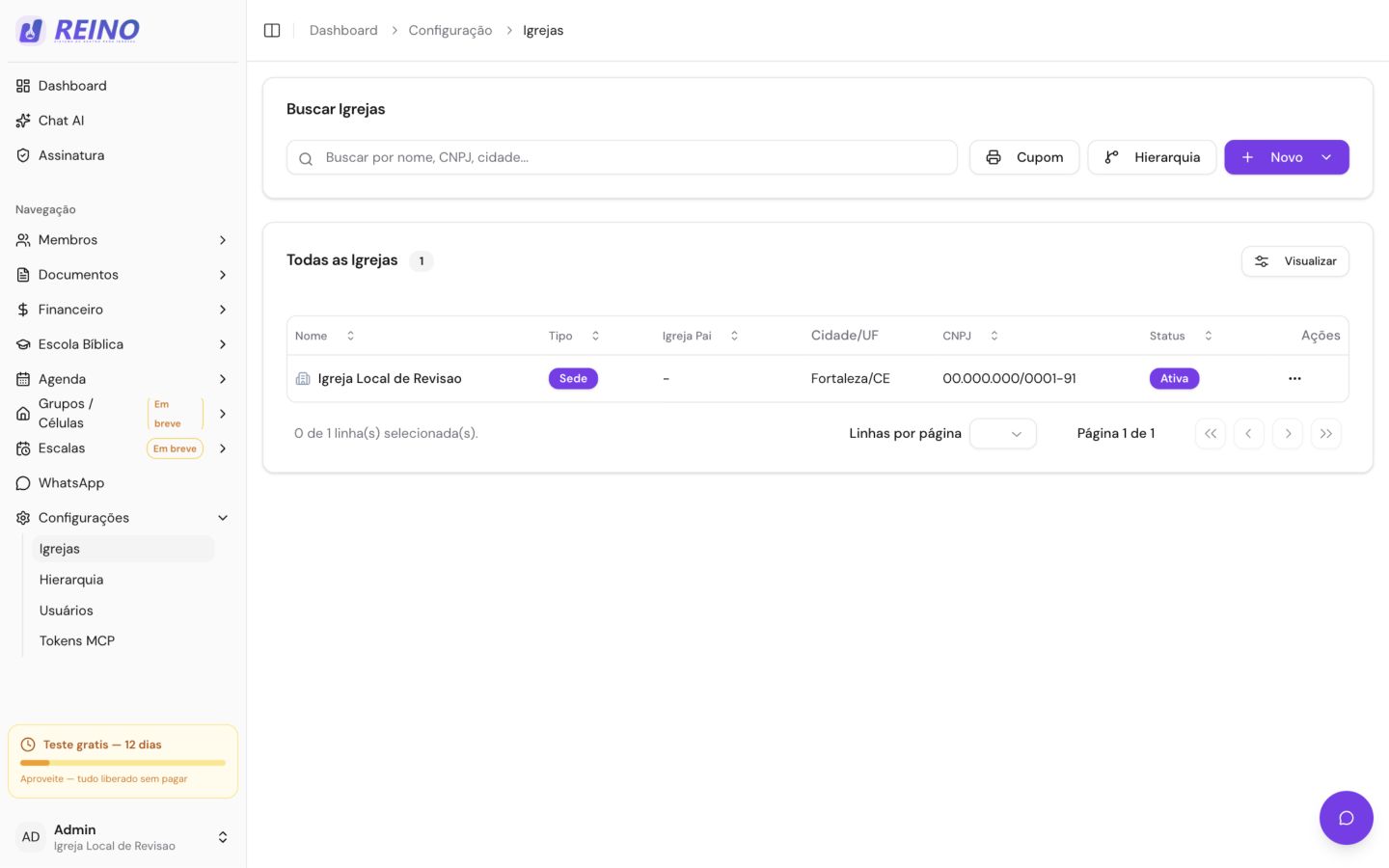Click the Ativa status badge

[1174, 379]
